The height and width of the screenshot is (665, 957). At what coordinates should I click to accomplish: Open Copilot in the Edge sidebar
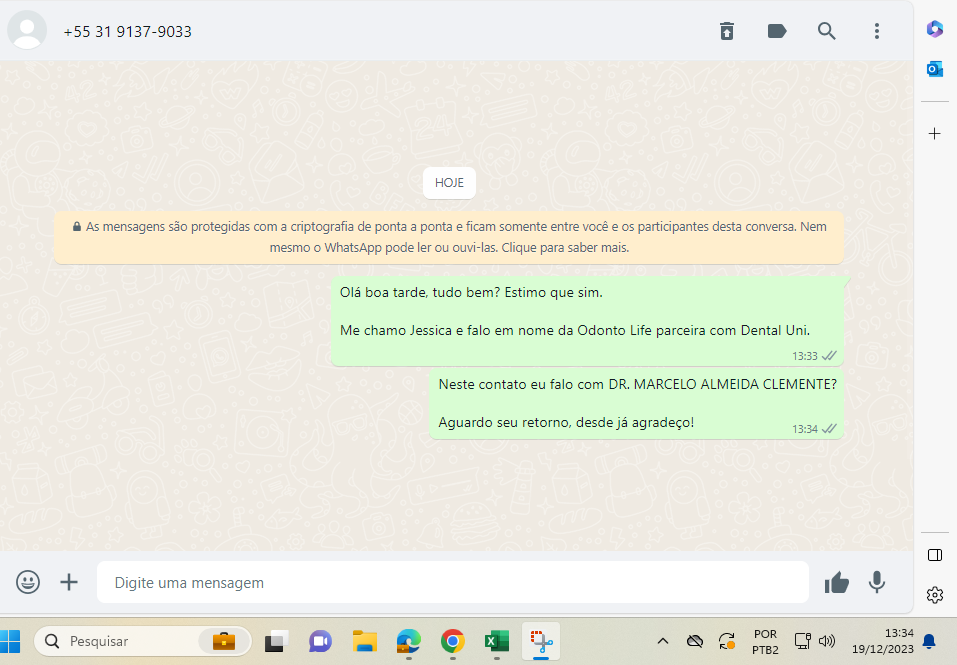click(934, 29)
